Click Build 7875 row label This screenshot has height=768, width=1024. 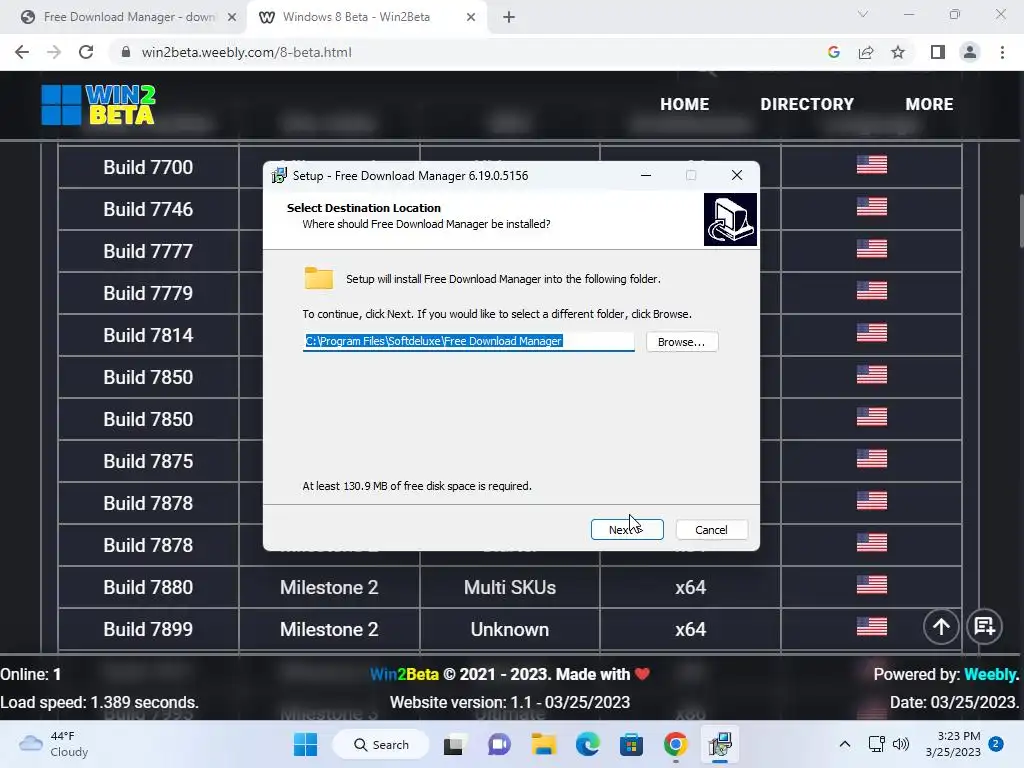[148, 461]
